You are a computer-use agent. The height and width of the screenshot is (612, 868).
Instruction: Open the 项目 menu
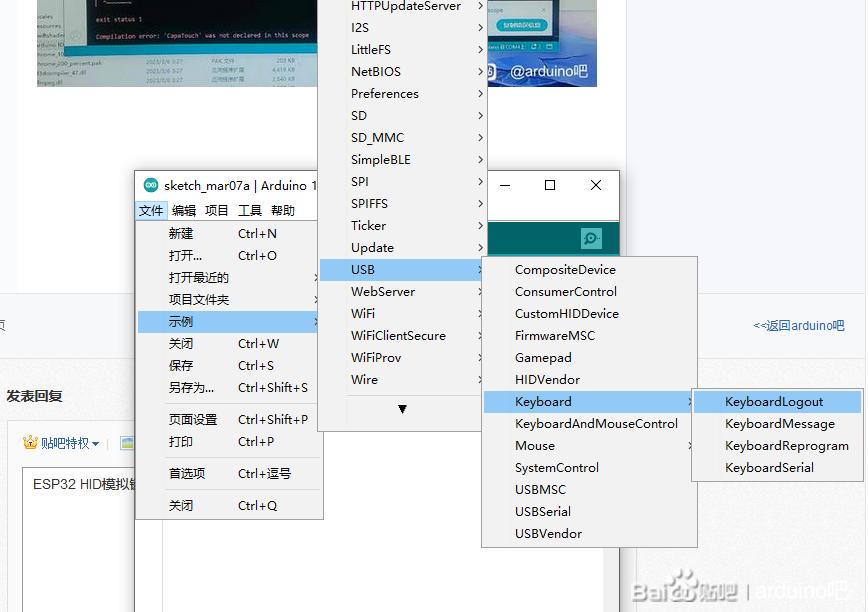click(216, 210)
